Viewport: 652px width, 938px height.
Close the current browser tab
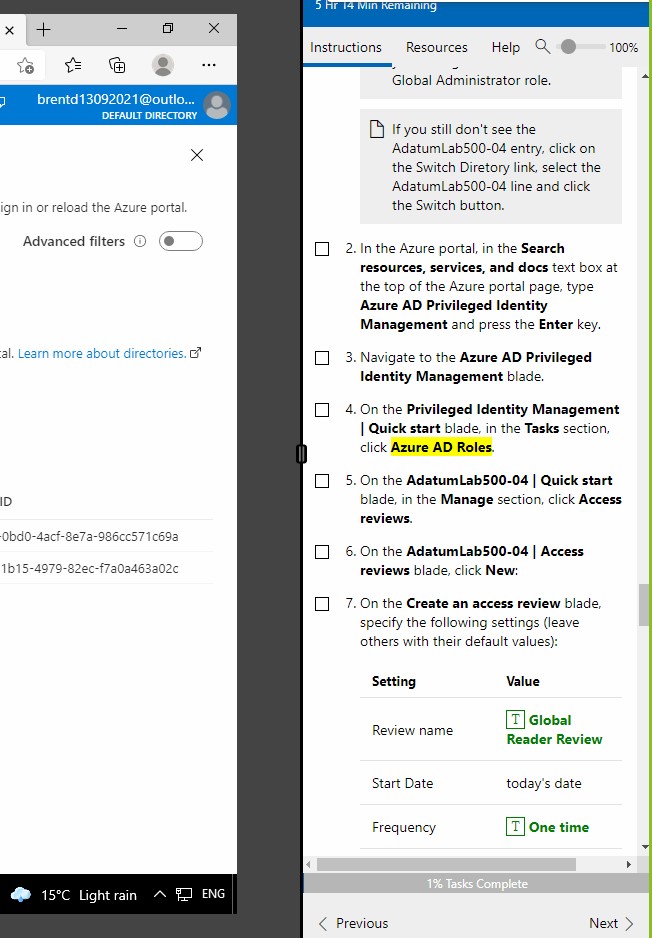(9, 30)
